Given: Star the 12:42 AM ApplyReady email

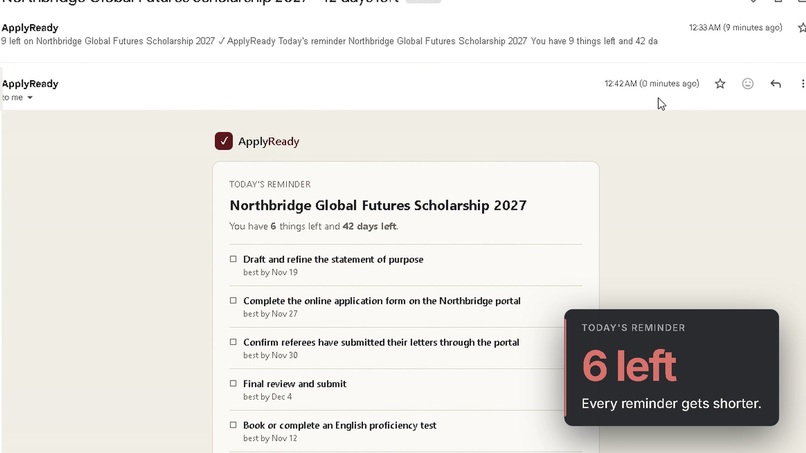Looking at the screenshot, I should [720, 84].
